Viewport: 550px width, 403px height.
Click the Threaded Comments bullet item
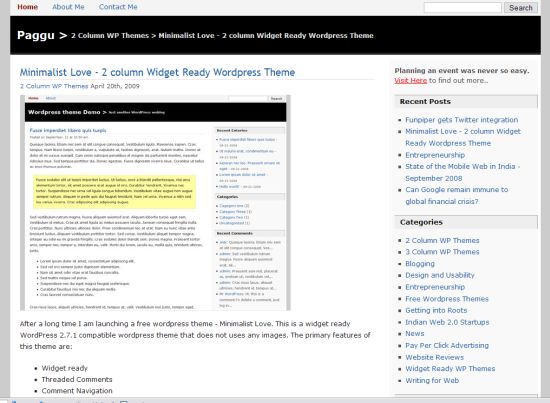(x=77, y=380)
